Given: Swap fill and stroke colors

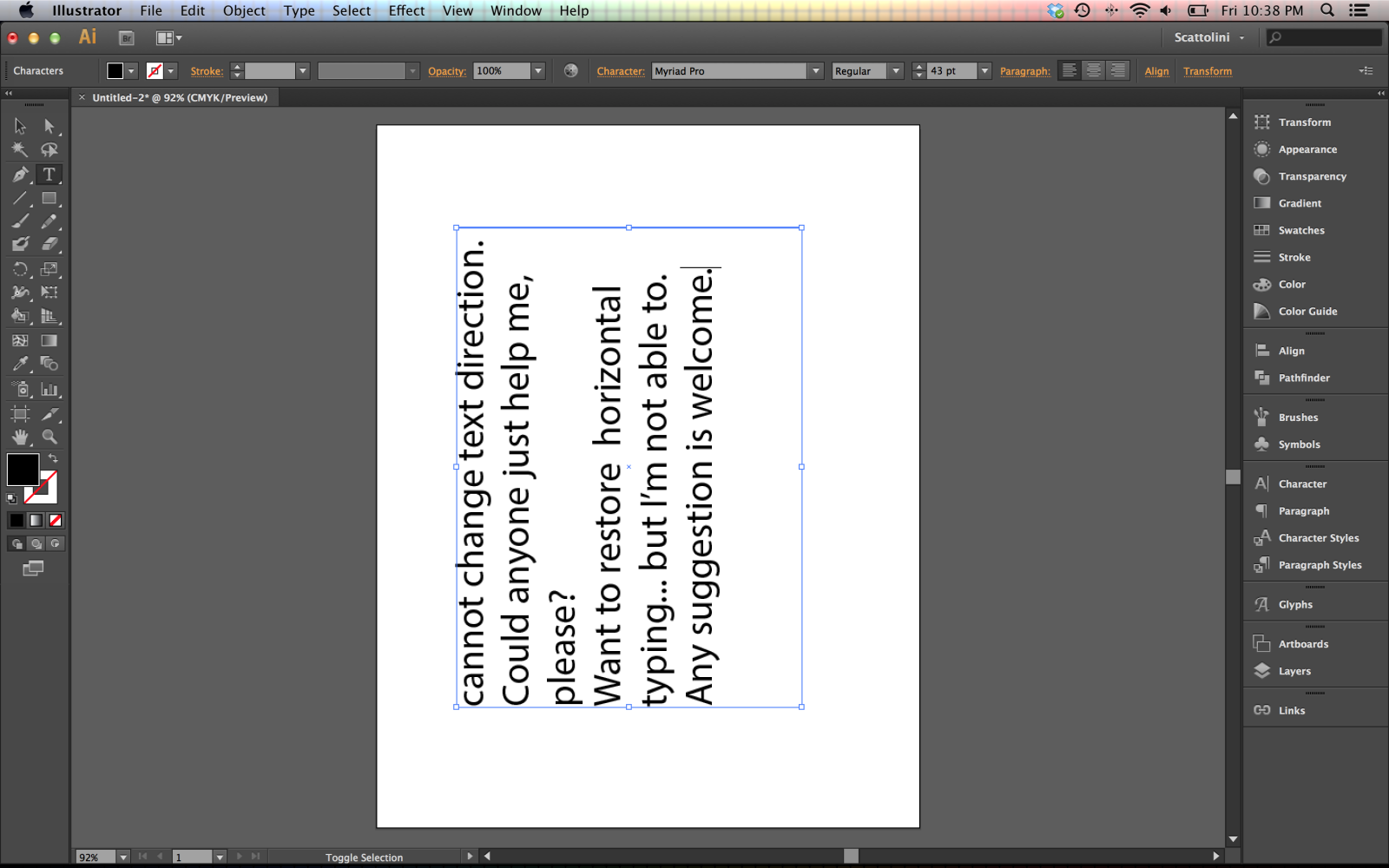Looking at the screenshot, I should (x=53, y=458).
